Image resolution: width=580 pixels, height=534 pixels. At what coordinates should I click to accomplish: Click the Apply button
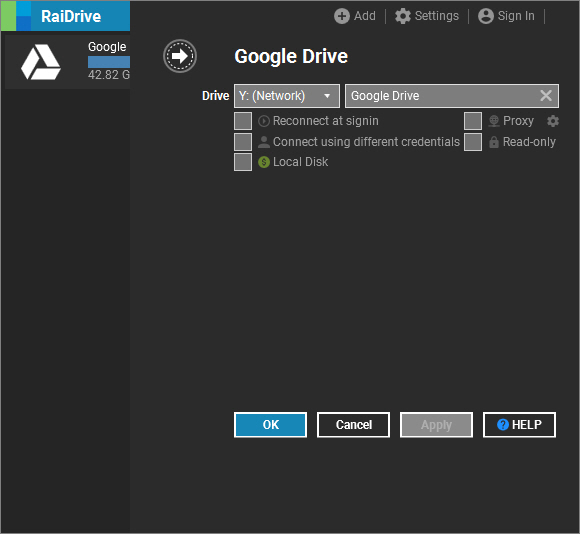click(x=436, y=425)
